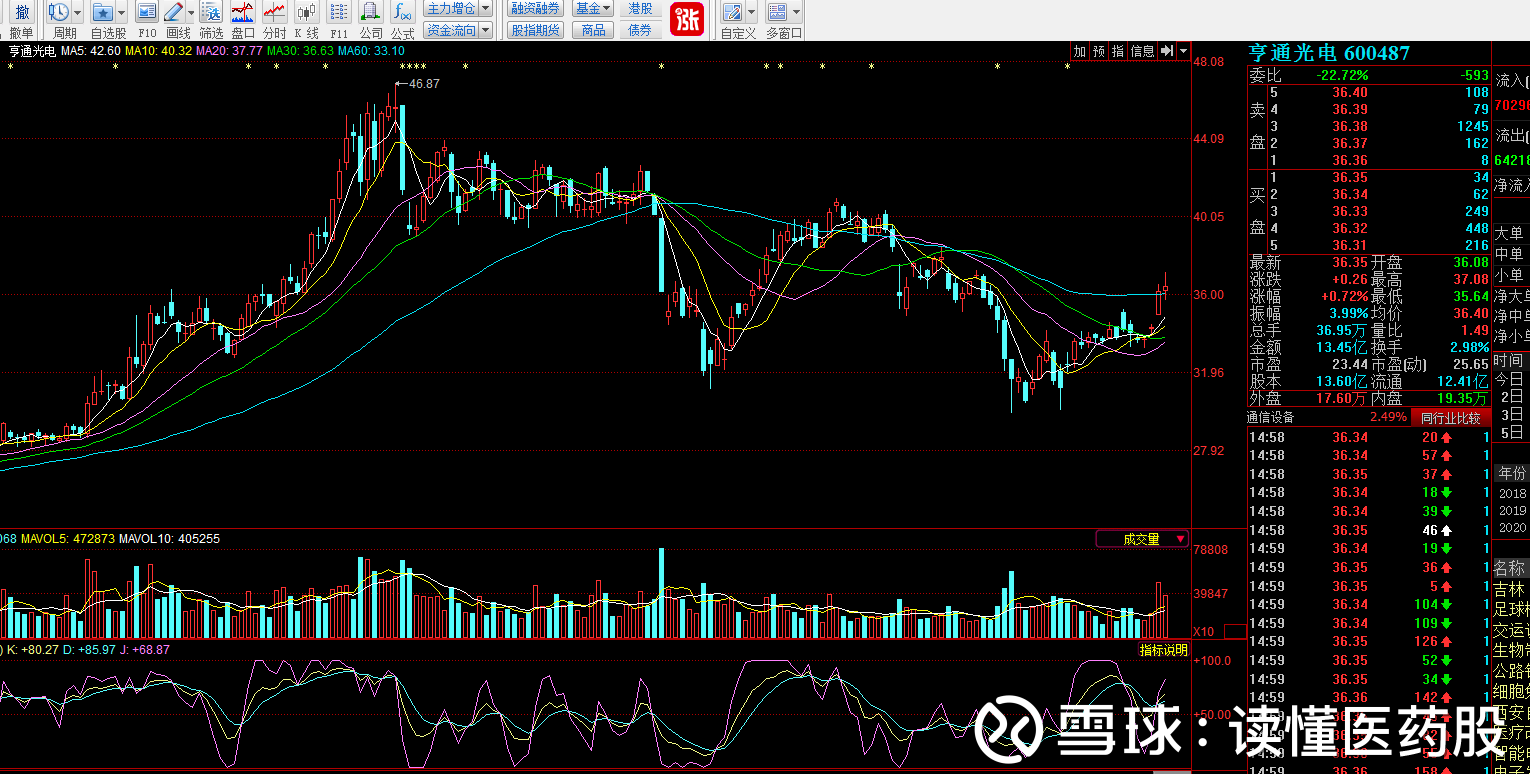This screenshot has height=774, width=1530.
Task: Click the 债券 bonds button
Action: coord(640,30)
